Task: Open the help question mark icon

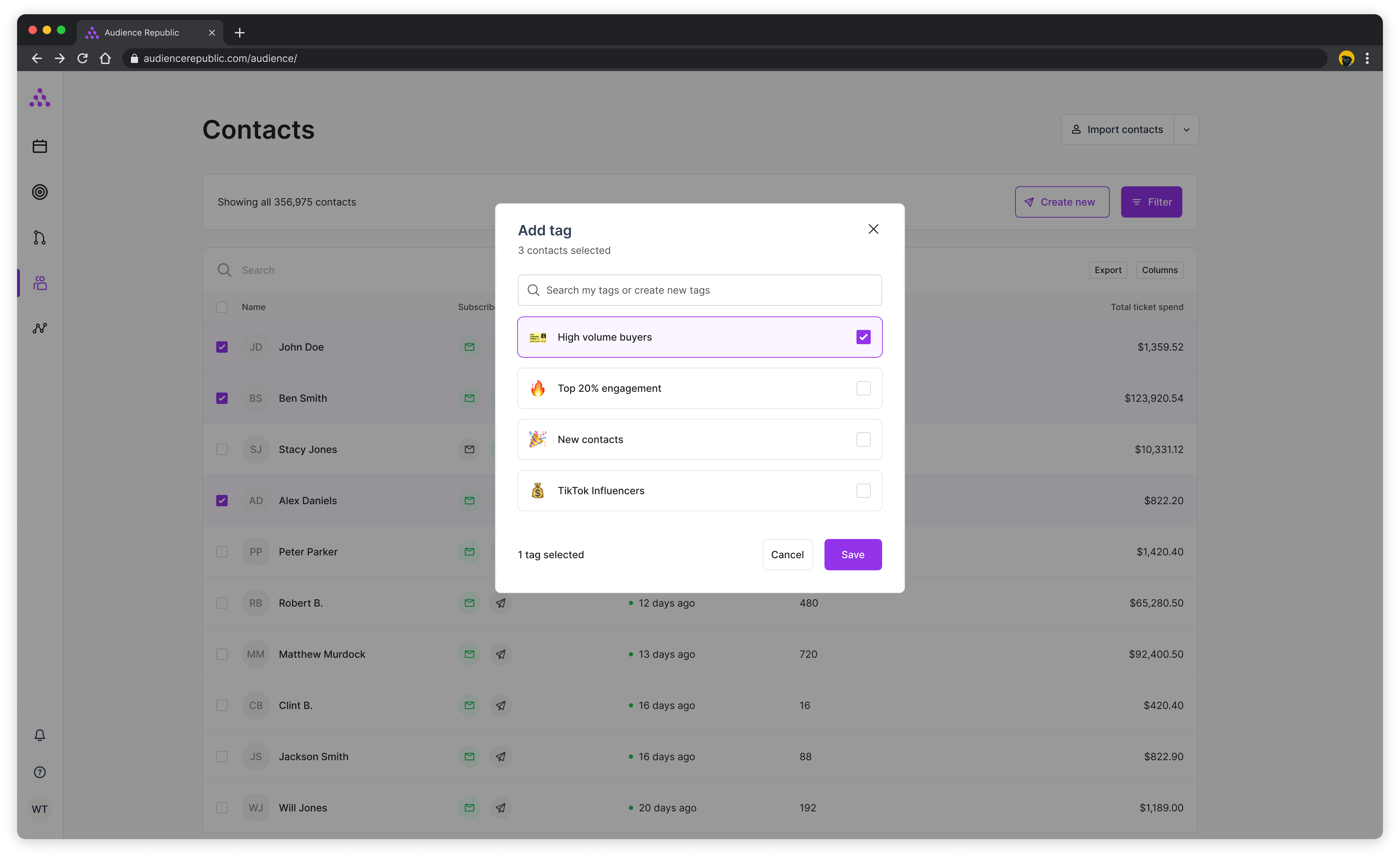Action: (x=40, y=772)
